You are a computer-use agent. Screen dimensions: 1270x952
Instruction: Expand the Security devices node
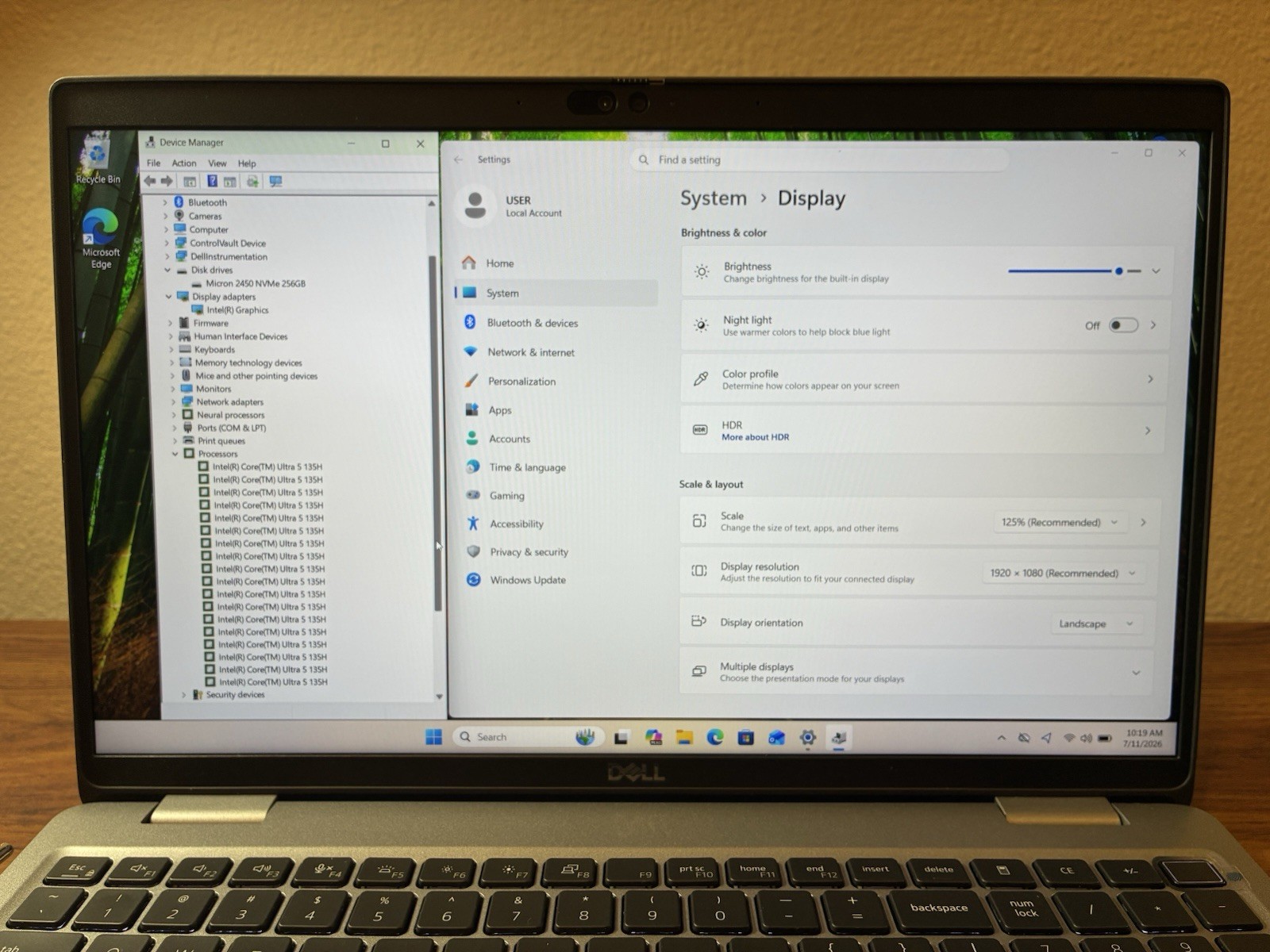[x=183, y=695]
